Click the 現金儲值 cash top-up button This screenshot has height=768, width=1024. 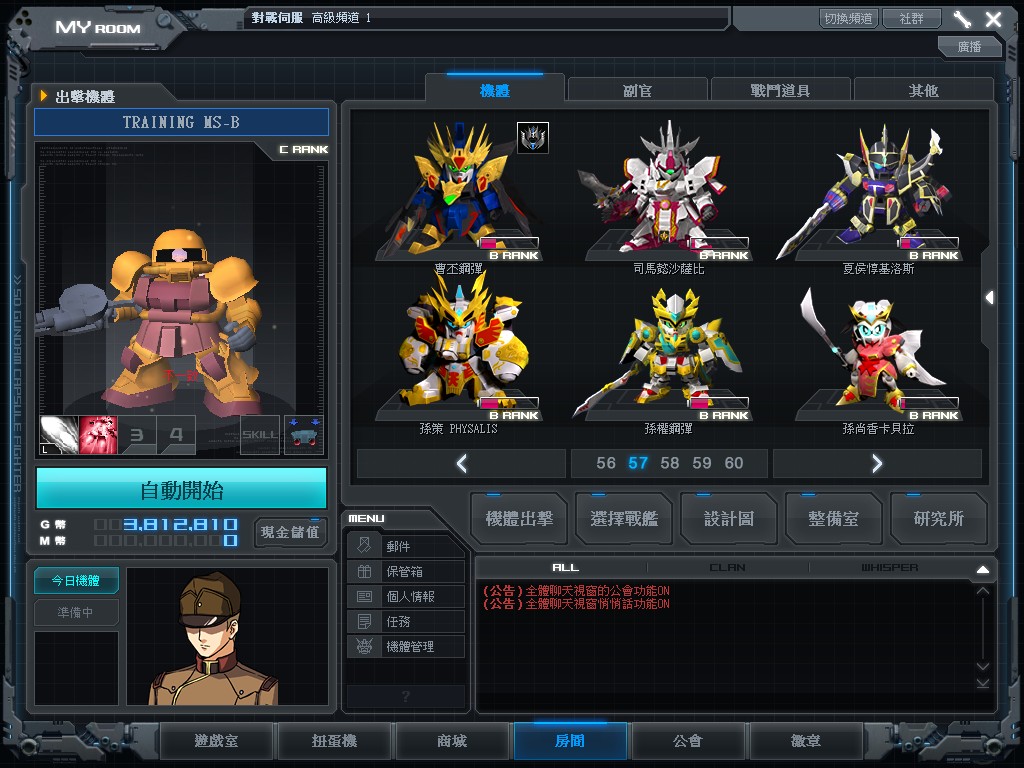[x=291, y=532]
